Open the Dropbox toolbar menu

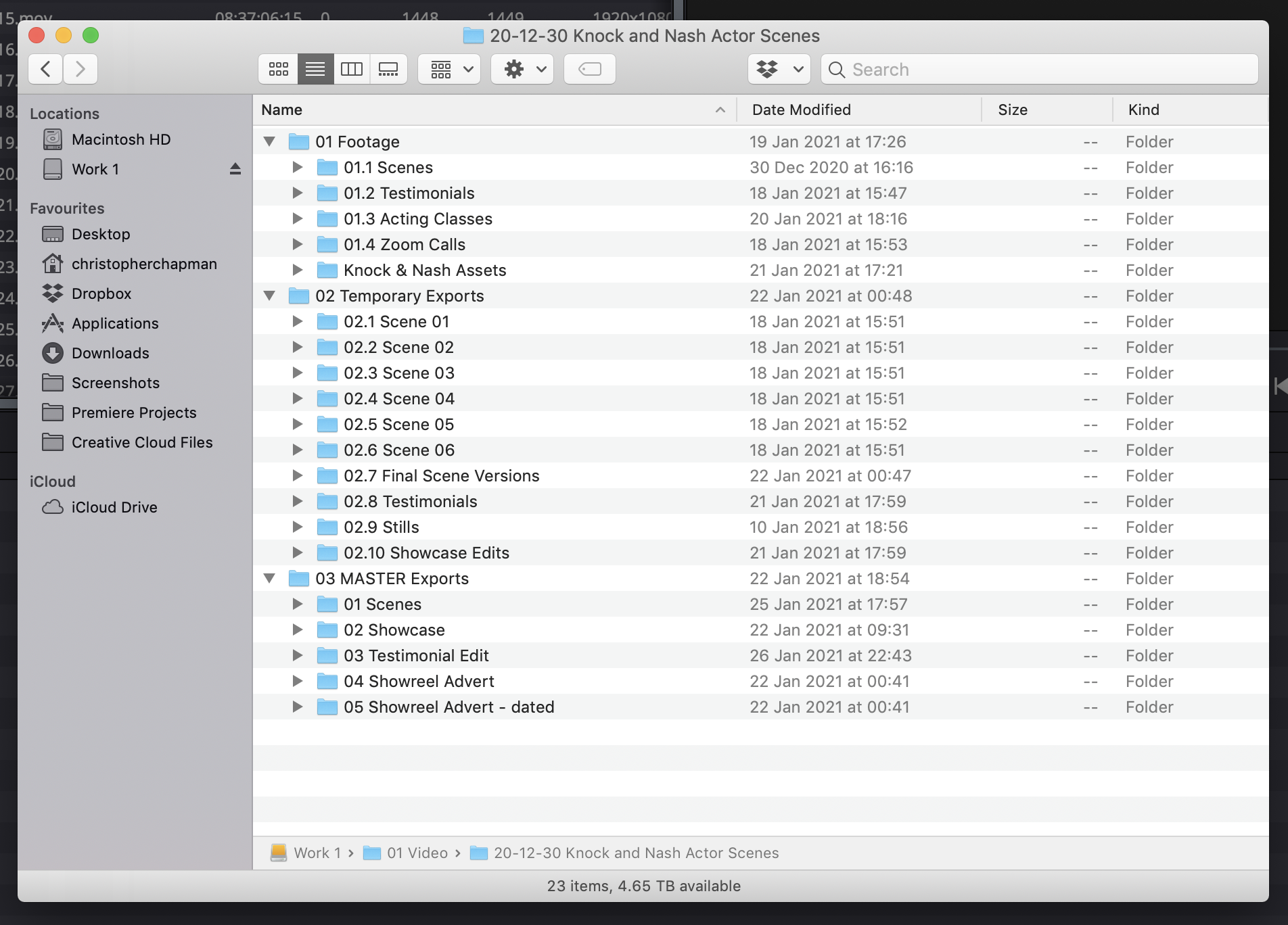(779, 69)
